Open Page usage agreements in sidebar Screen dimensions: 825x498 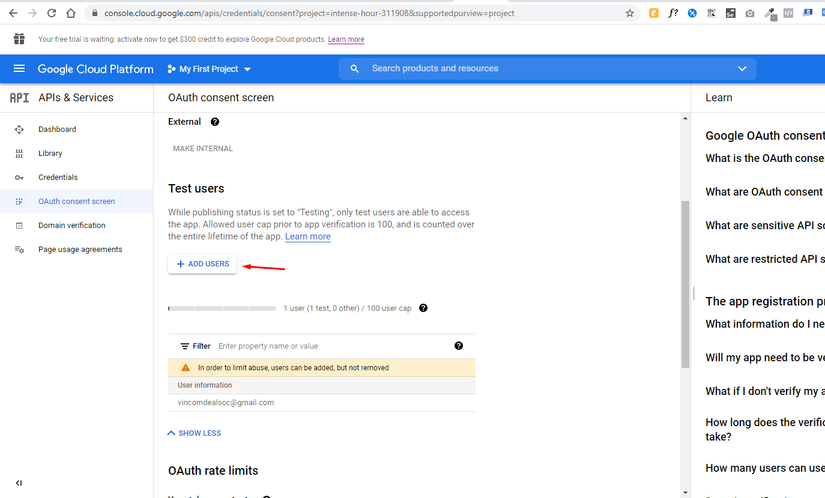[80, 250]
